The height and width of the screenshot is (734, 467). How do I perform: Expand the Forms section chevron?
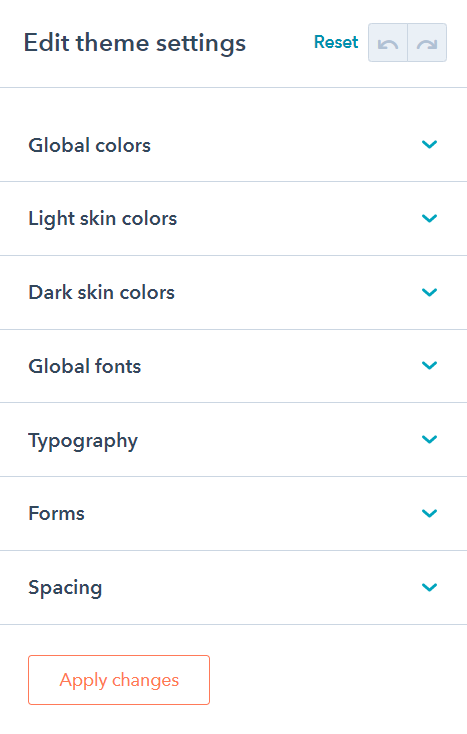(x=429, y=513)
